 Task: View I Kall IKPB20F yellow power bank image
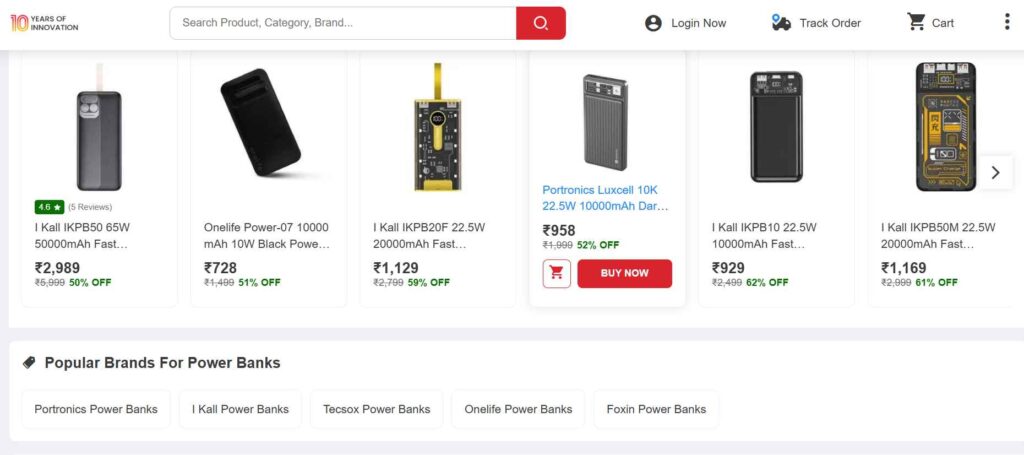point(436,127)
